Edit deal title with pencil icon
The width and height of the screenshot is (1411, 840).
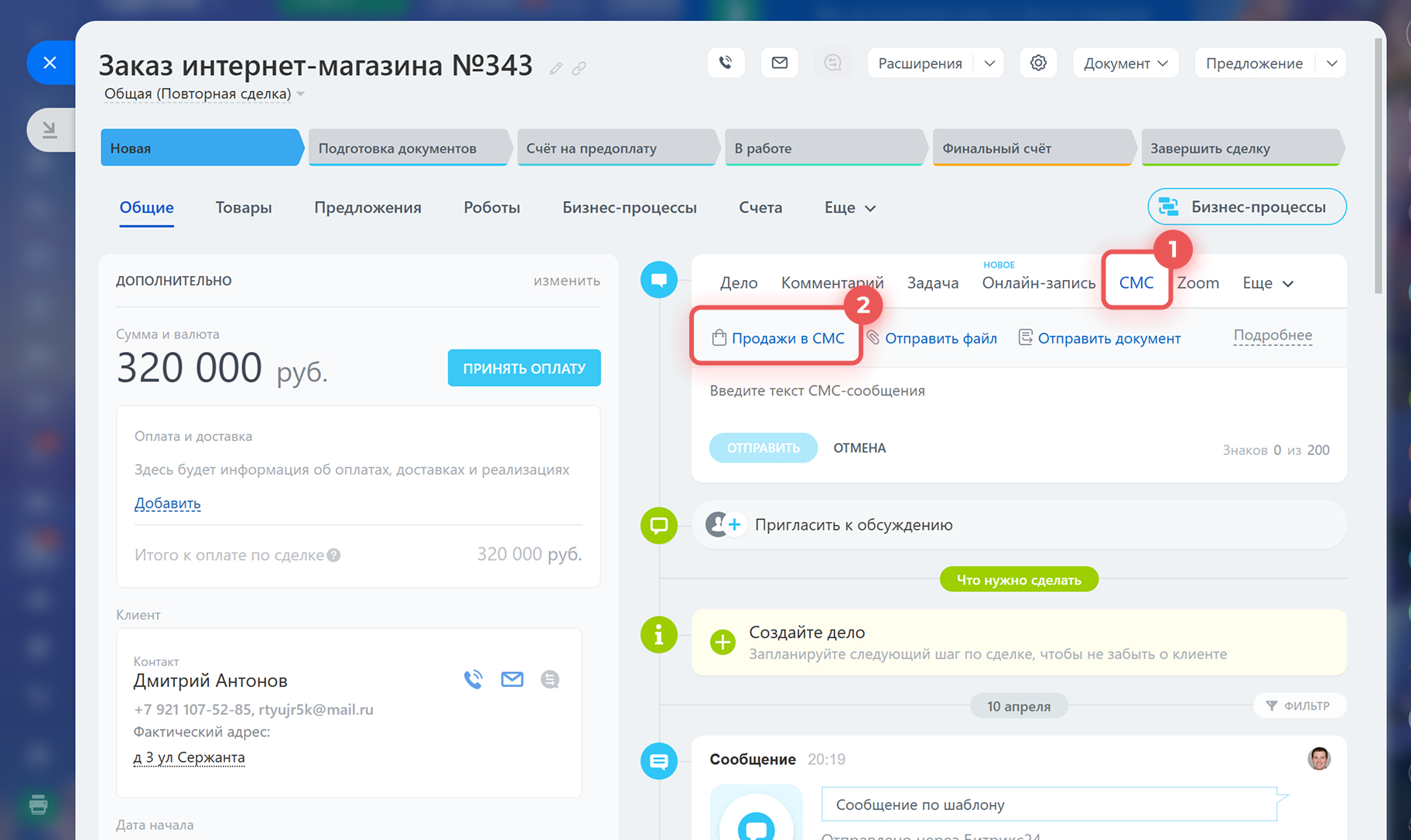pos(555,69)
